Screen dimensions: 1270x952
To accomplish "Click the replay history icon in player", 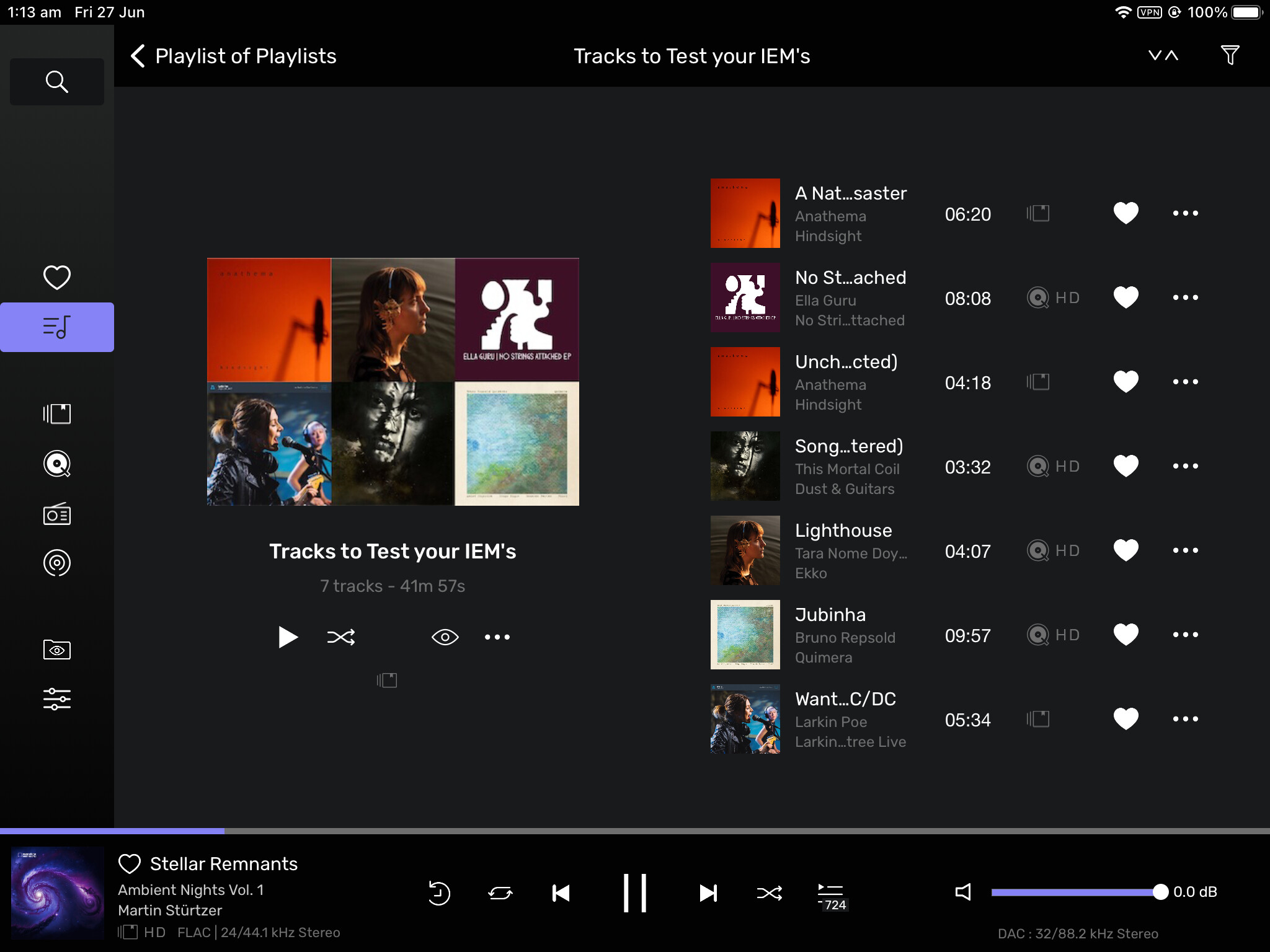I will pyautogui.click(x=439, y=892).
